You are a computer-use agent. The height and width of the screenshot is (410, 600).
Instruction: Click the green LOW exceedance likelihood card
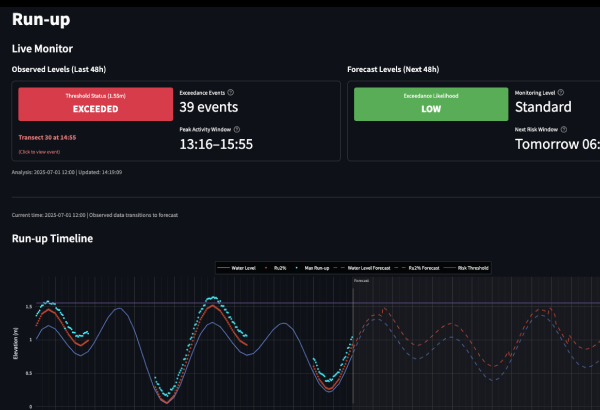(431, 104)
